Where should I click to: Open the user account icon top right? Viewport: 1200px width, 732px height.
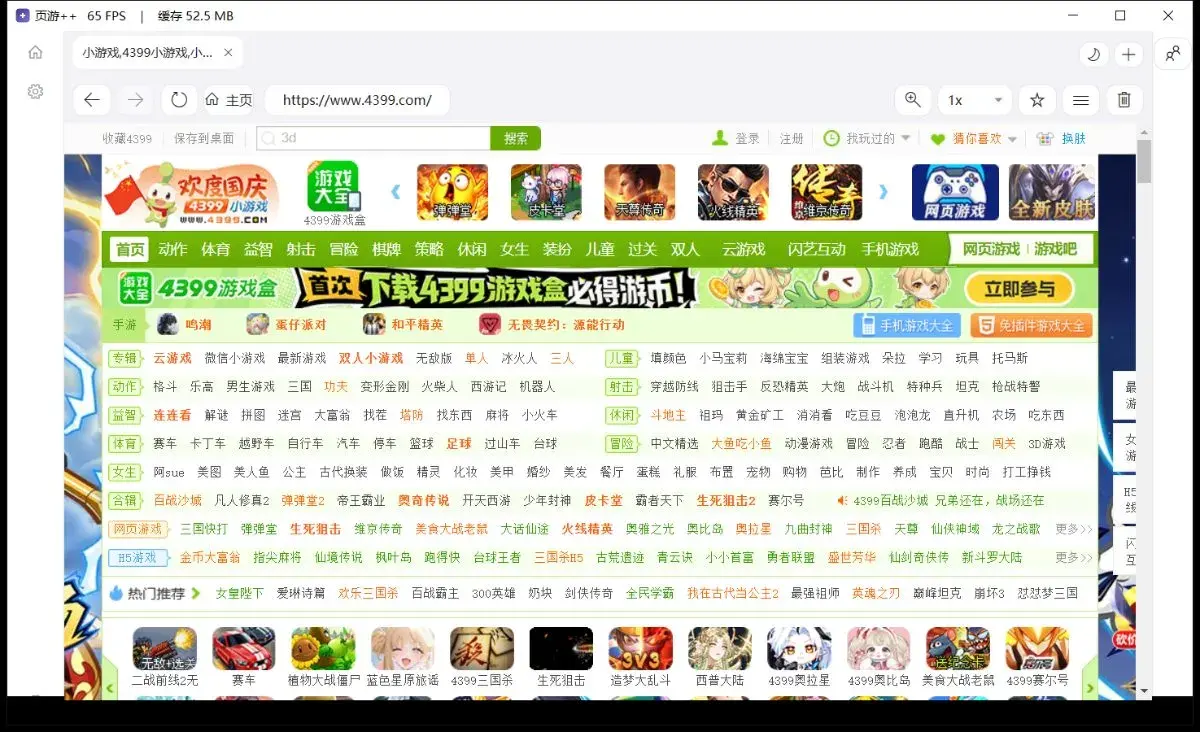(1172, 54)
